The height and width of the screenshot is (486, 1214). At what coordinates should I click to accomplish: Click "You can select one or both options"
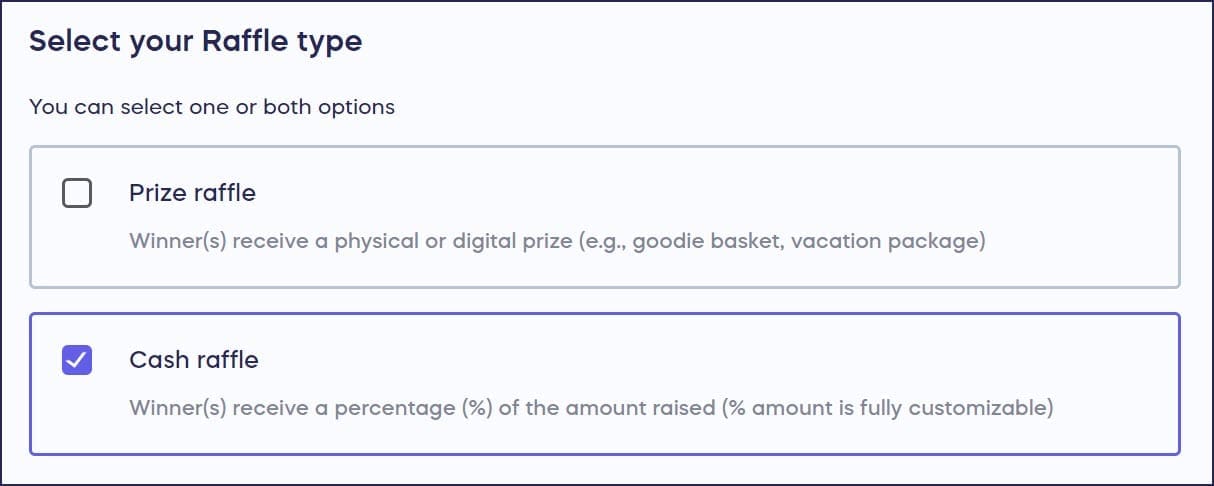(x=212, y=107)
